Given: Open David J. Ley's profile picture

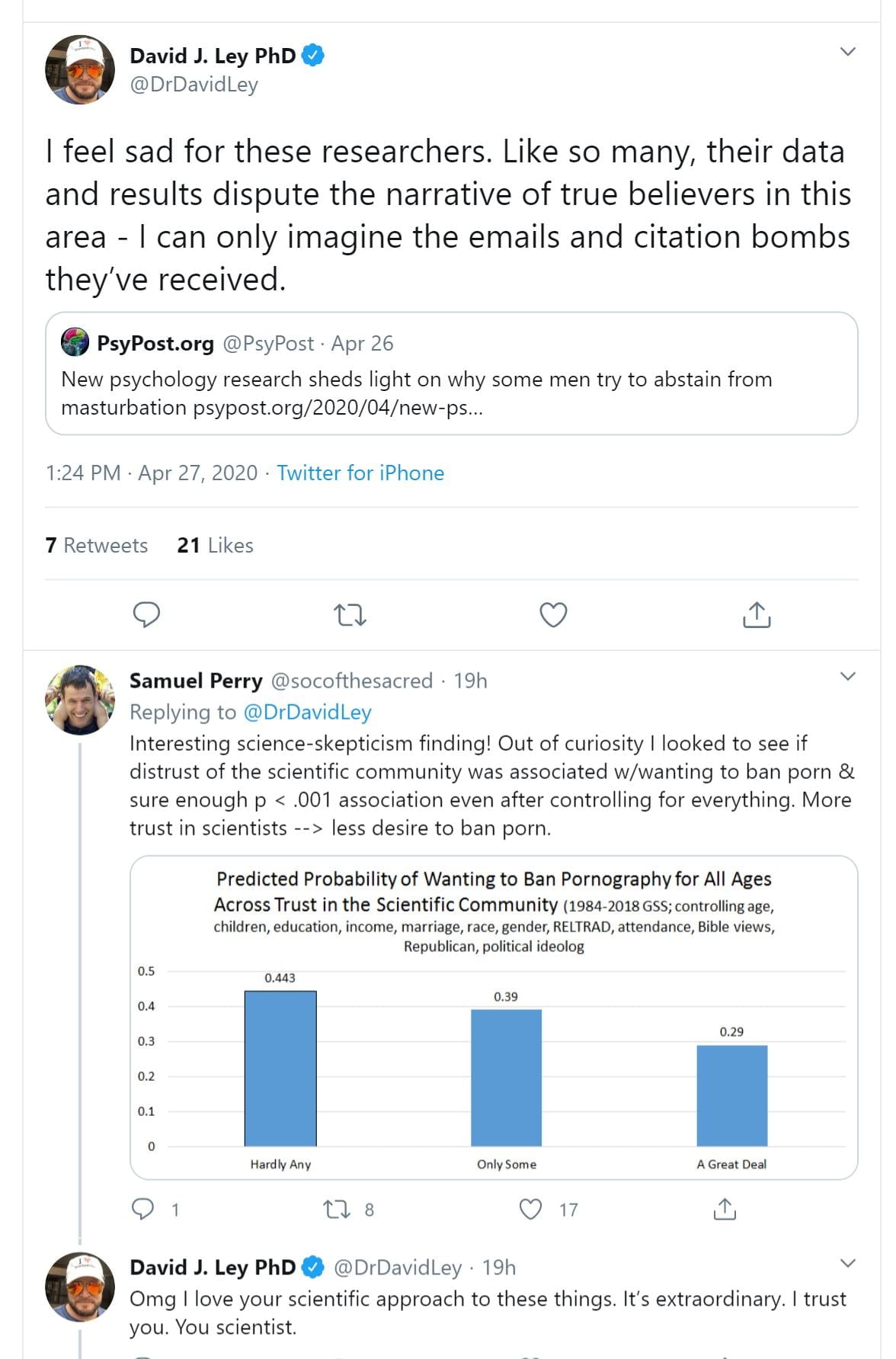Looking at the screenshot, I should 80,69.
